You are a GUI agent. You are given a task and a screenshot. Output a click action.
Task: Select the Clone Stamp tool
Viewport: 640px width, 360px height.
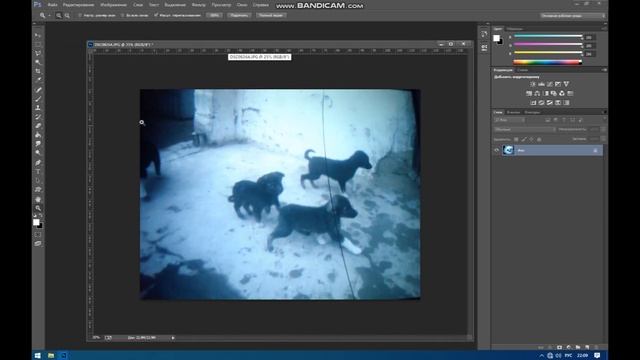pyautogui.click(x=38, y=108)
